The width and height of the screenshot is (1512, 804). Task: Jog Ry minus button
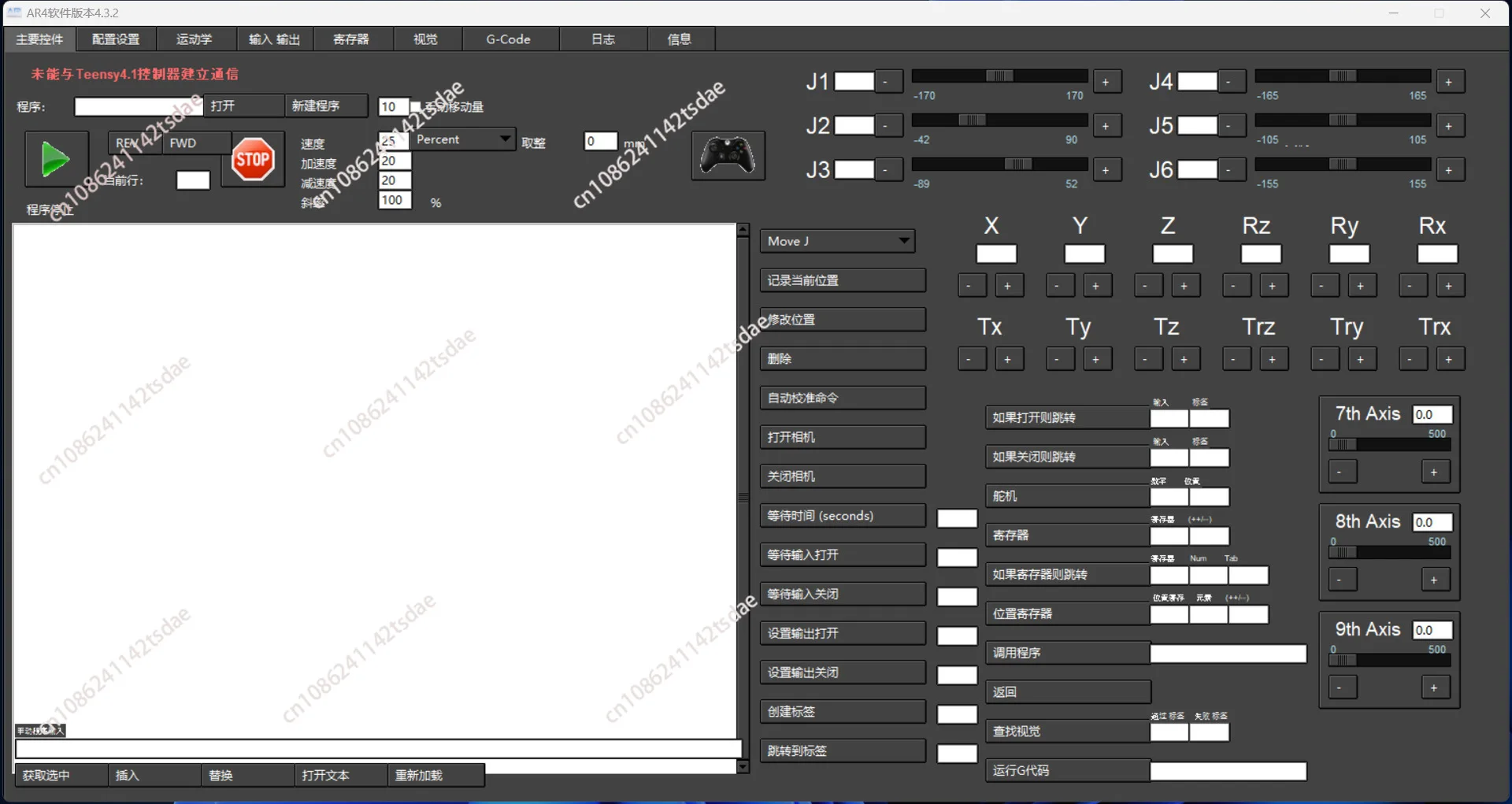[x=1324, y=286]
